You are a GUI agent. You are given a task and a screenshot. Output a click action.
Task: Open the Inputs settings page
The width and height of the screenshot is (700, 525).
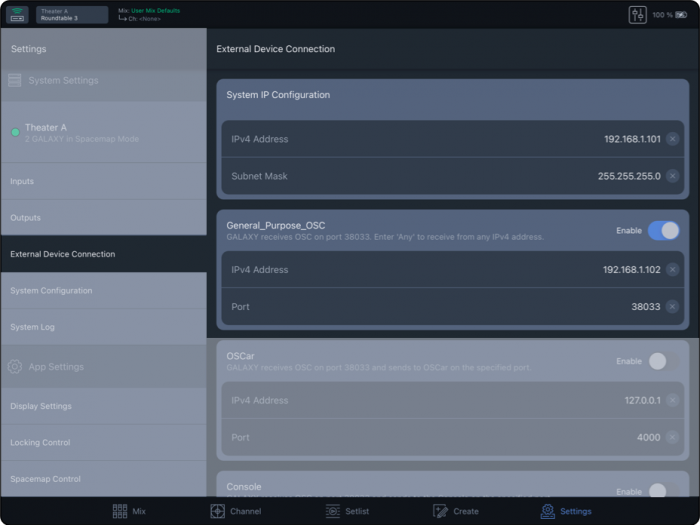tap(104, 181)
